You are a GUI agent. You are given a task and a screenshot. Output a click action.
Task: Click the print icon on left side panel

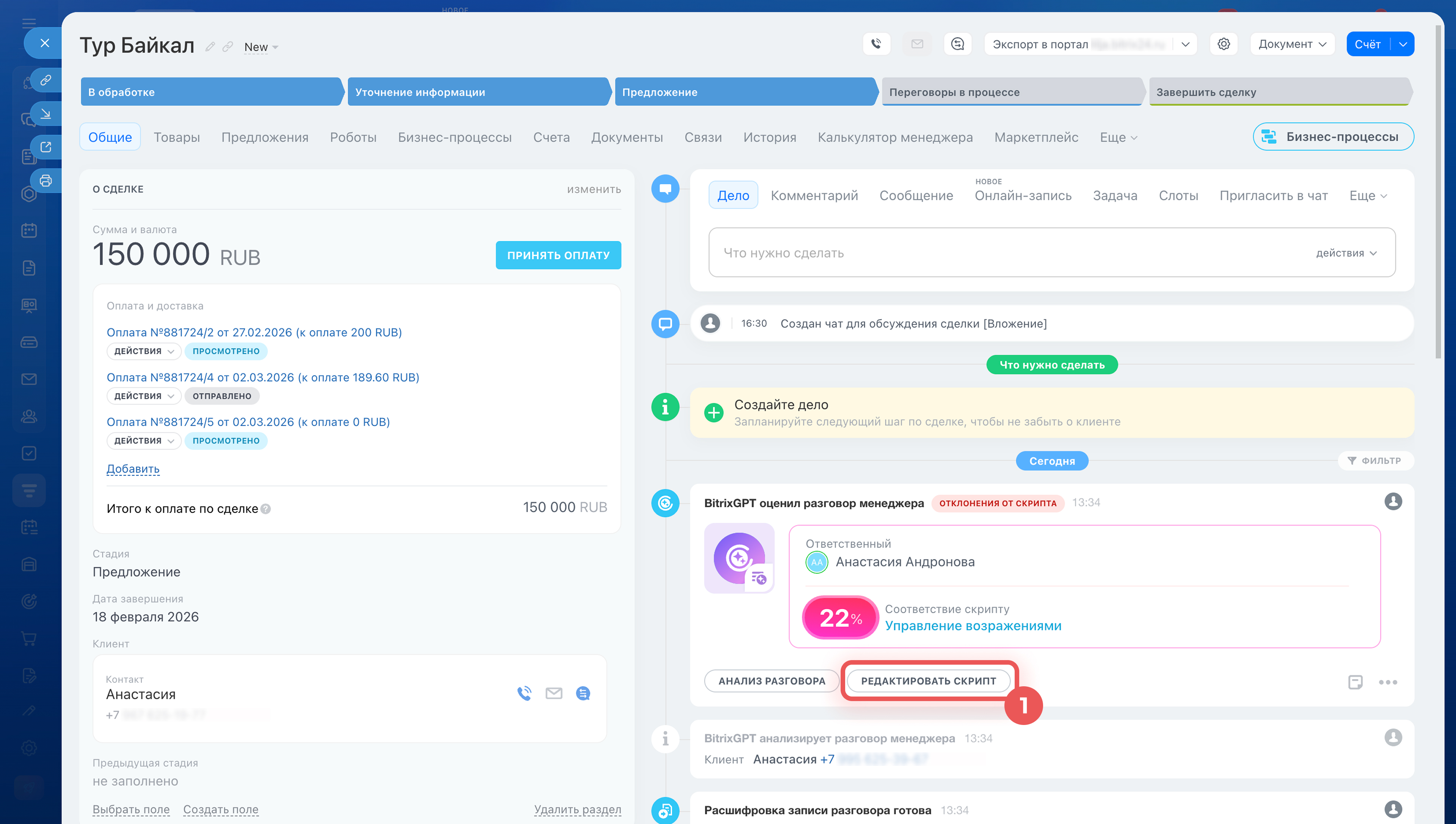[x=46, y=181]
